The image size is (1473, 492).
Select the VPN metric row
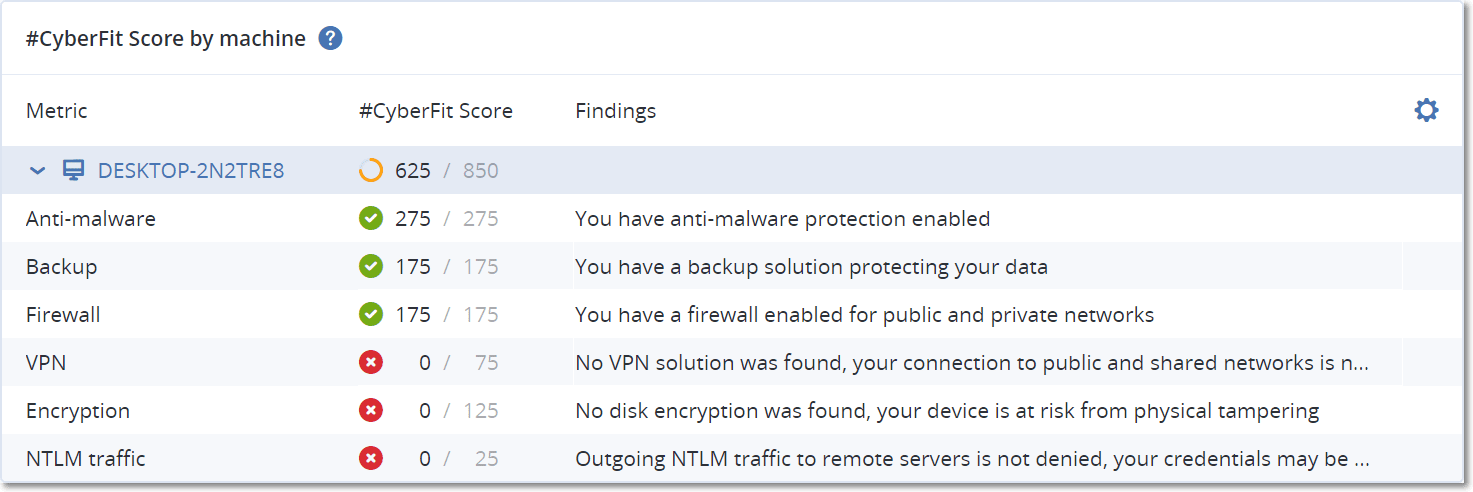click(x=46, y=363)
